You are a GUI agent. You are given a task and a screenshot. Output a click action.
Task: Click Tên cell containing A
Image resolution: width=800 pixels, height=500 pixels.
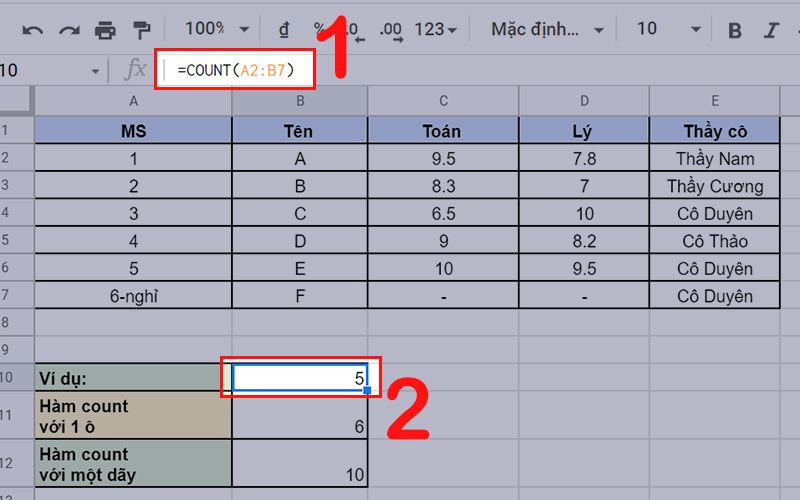click(300, 158)
